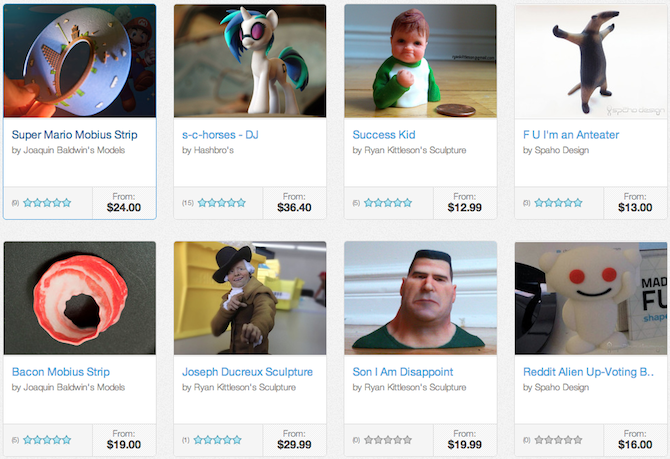The width and height of the screenshot is (670, 459).
Task: Click the $36.40 price on s-c-horses card
Action: coord(294,208)
